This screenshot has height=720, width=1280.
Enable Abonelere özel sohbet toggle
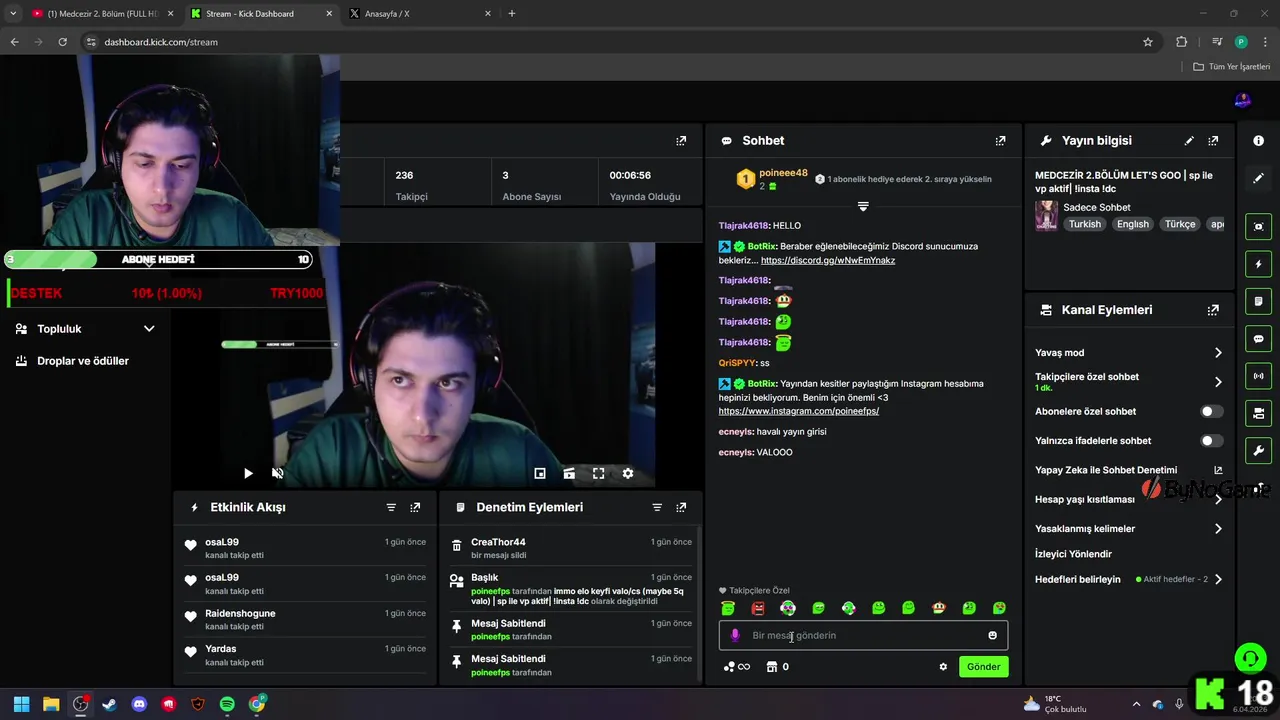click(1211, 411)
